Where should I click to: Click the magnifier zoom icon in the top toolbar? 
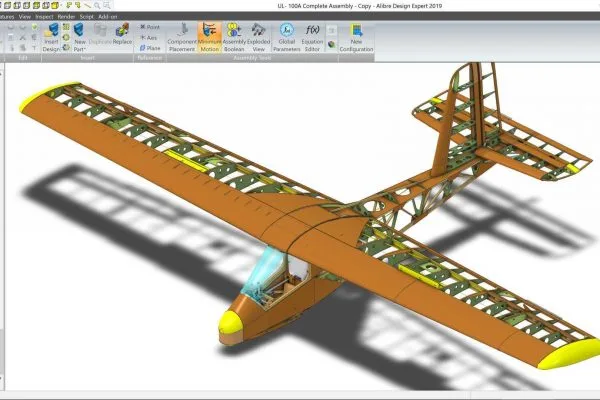pyautogui.click(x=97, y=5)
